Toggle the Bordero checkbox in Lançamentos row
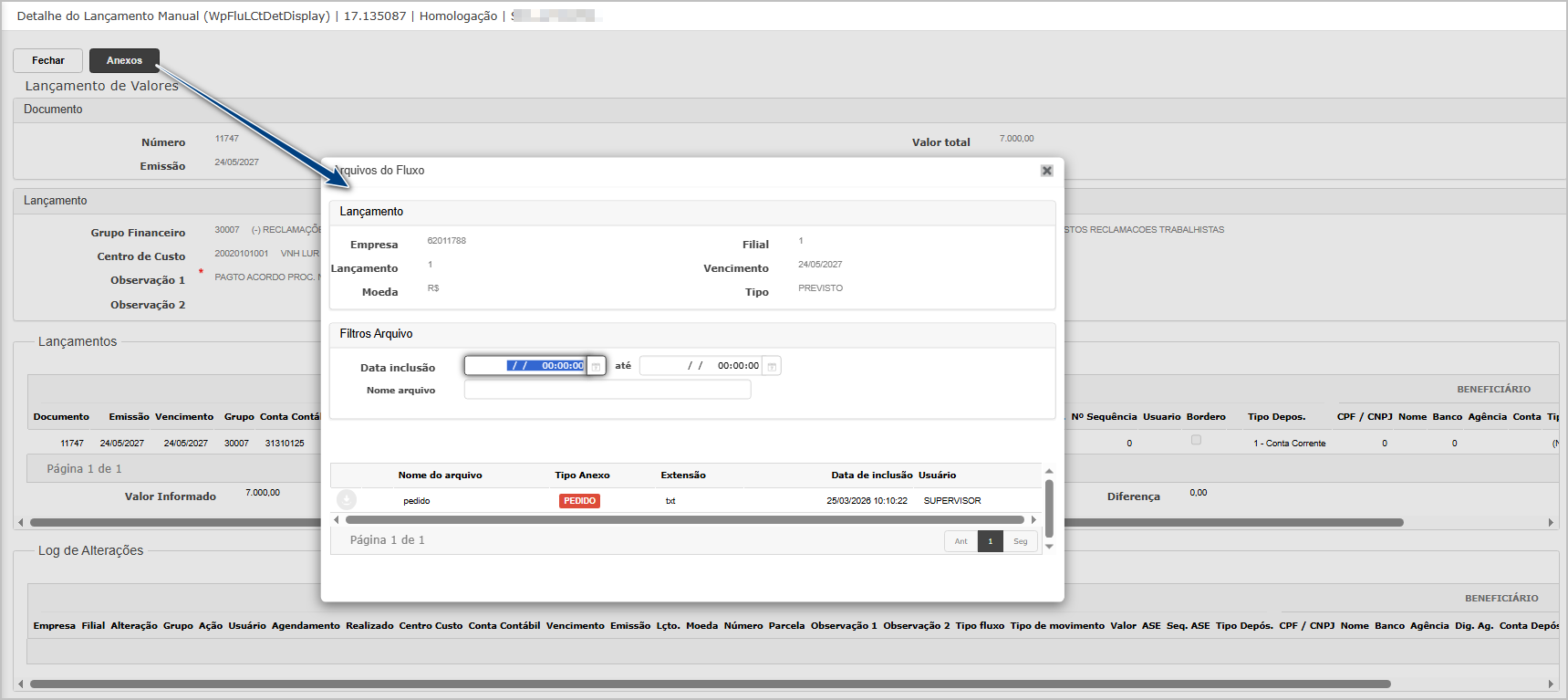 tap(1196, 440)
